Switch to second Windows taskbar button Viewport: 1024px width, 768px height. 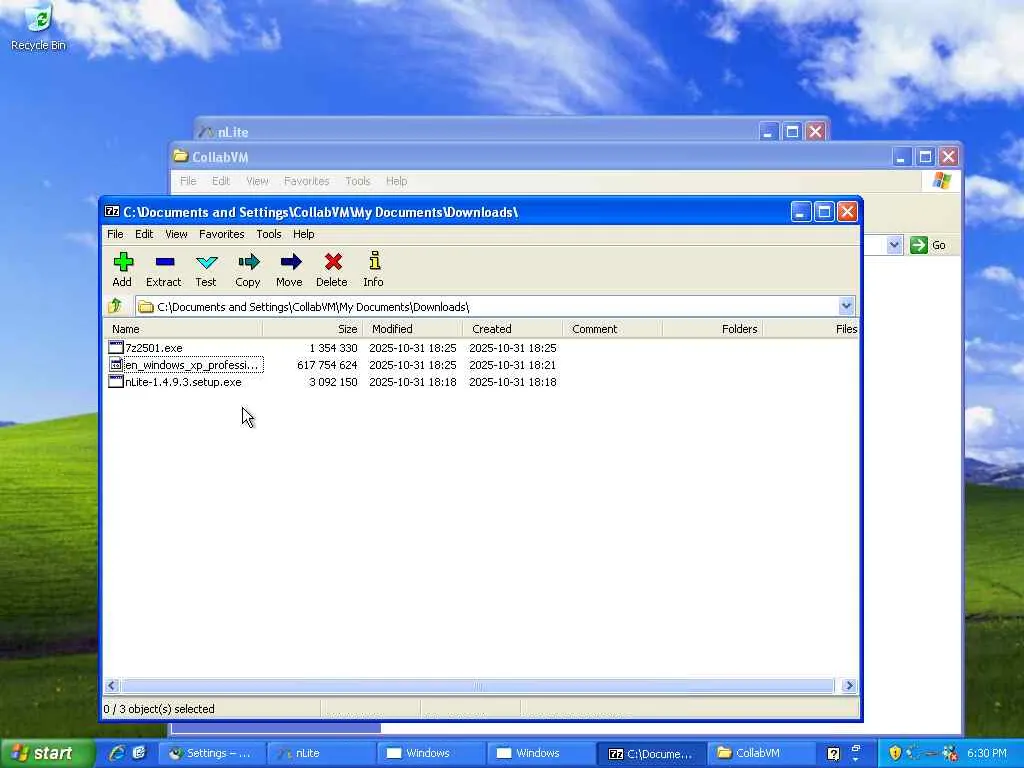click(541, 754)
